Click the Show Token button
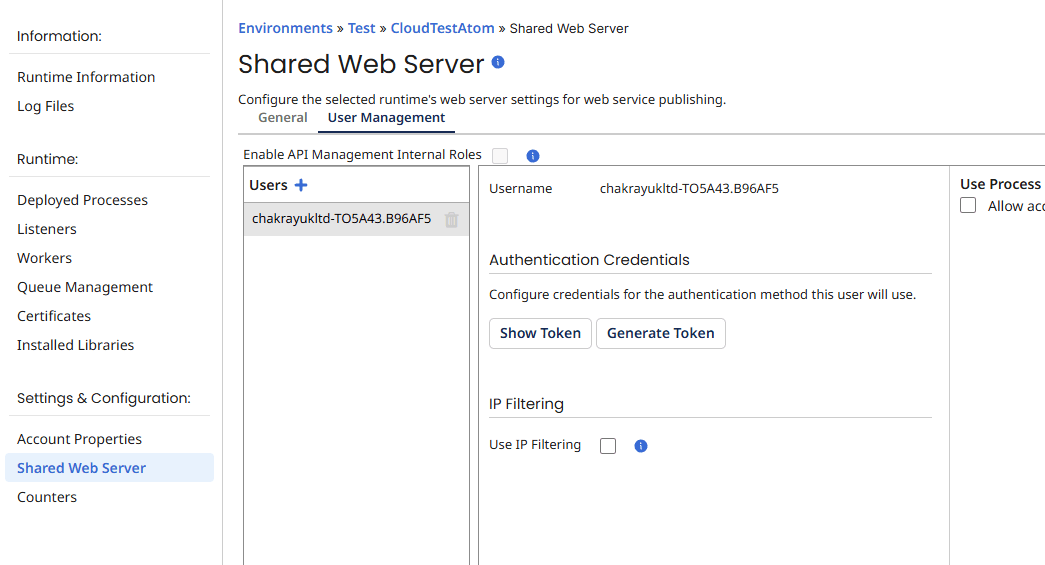The width and height of the screenshot is (1045, 565). click(x=540, y=333)
